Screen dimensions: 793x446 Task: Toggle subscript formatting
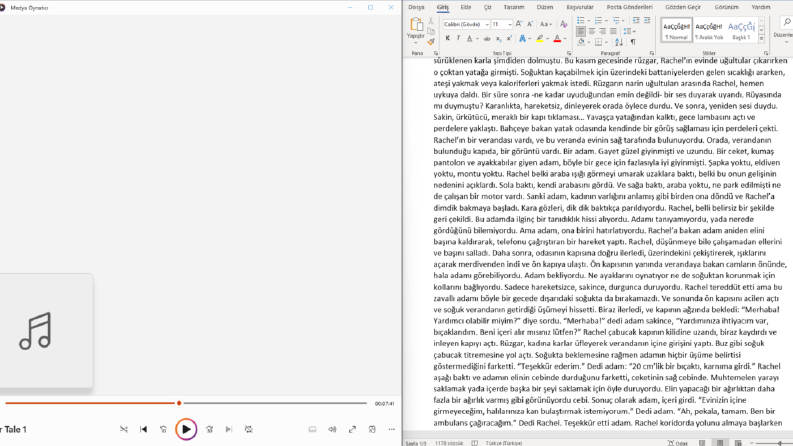[x=498, y=38]
